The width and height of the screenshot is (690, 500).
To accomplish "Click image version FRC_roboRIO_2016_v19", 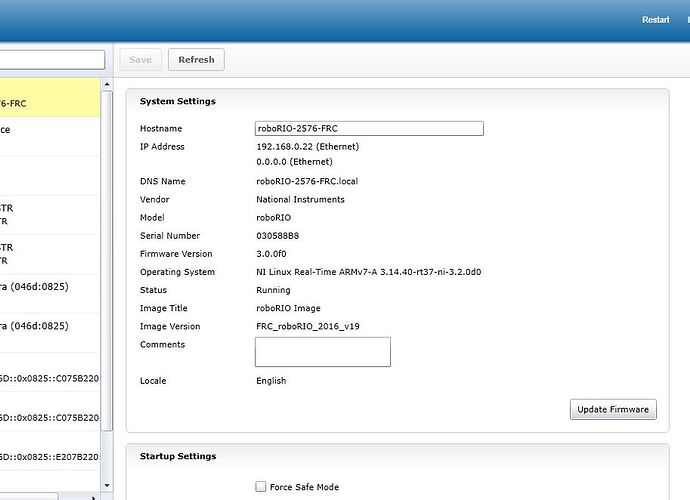I will (x=308, y=326).
